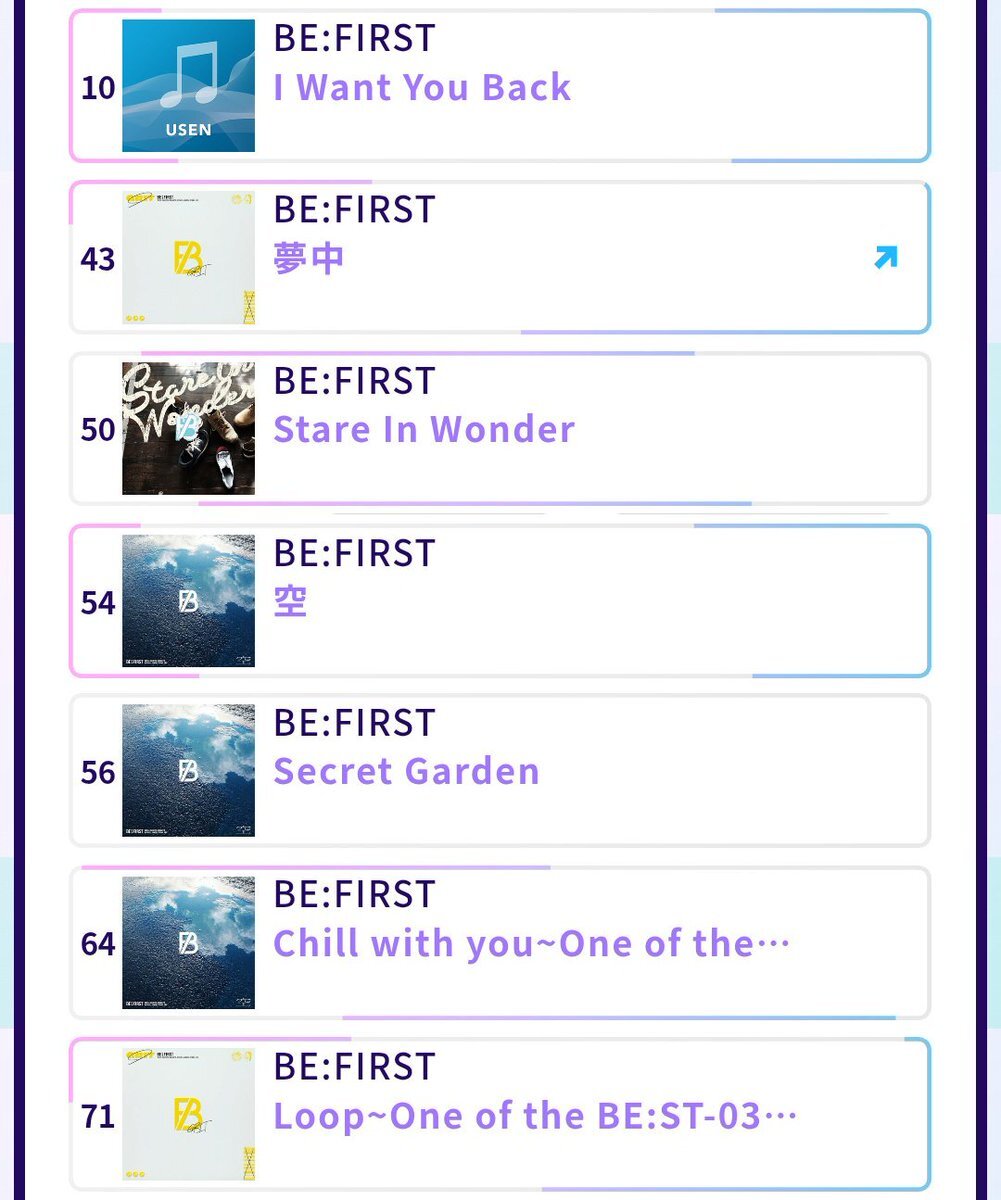Open the song I Want You Back
This screenshot has width=1001, height=1200.
422,87
